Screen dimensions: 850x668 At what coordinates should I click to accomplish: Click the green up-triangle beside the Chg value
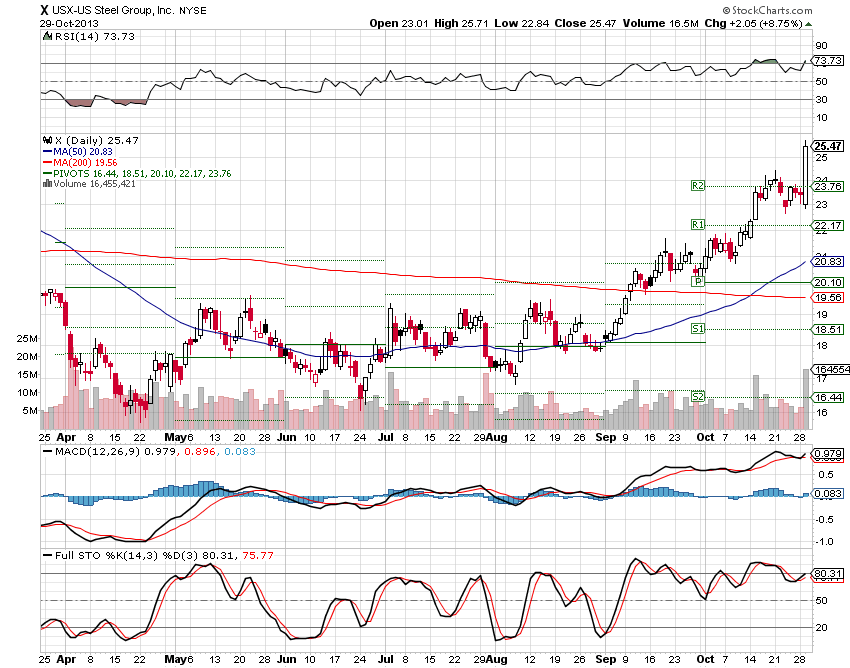coord(808,24)
